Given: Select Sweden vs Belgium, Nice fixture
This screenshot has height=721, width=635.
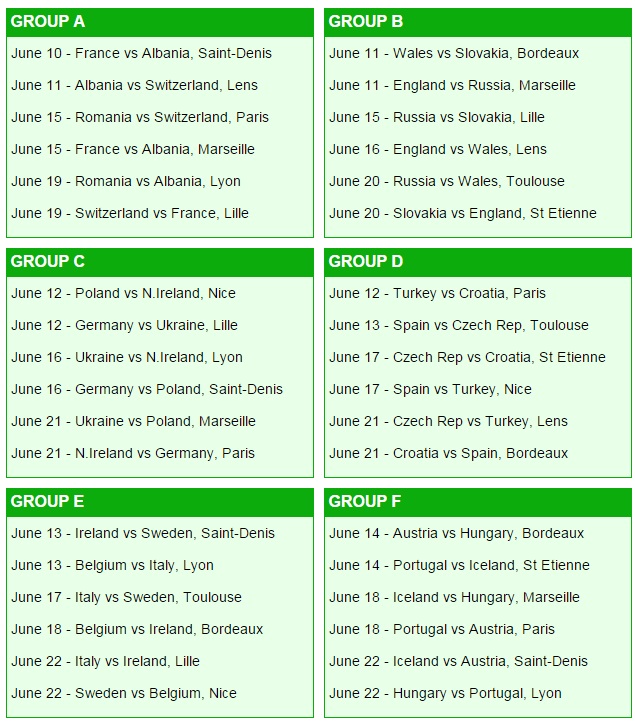Looking at the screenshot, I should pyautogui.click(x=124, y=693).
